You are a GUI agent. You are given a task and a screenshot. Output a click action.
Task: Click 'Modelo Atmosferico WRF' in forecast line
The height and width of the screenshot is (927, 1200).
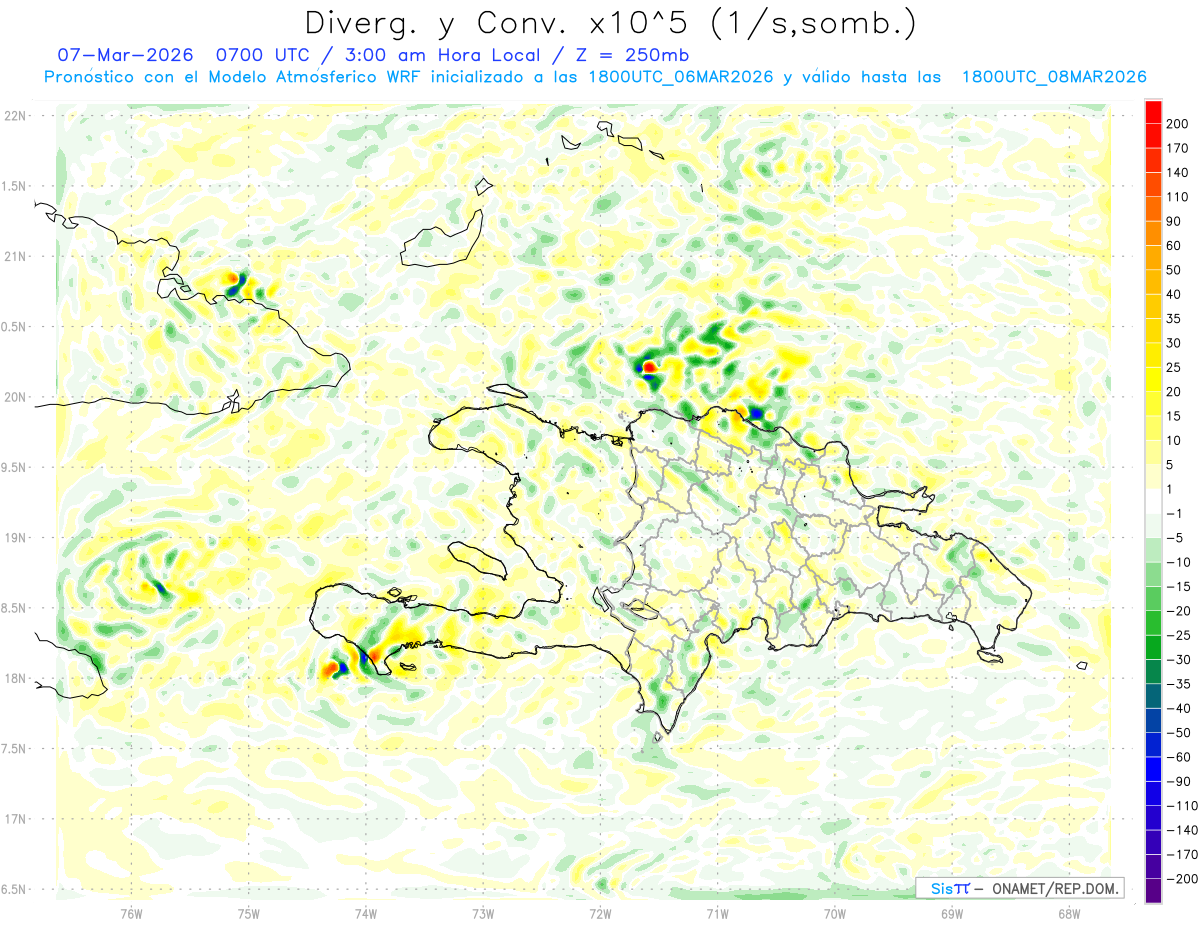click(x=315, y=77)
